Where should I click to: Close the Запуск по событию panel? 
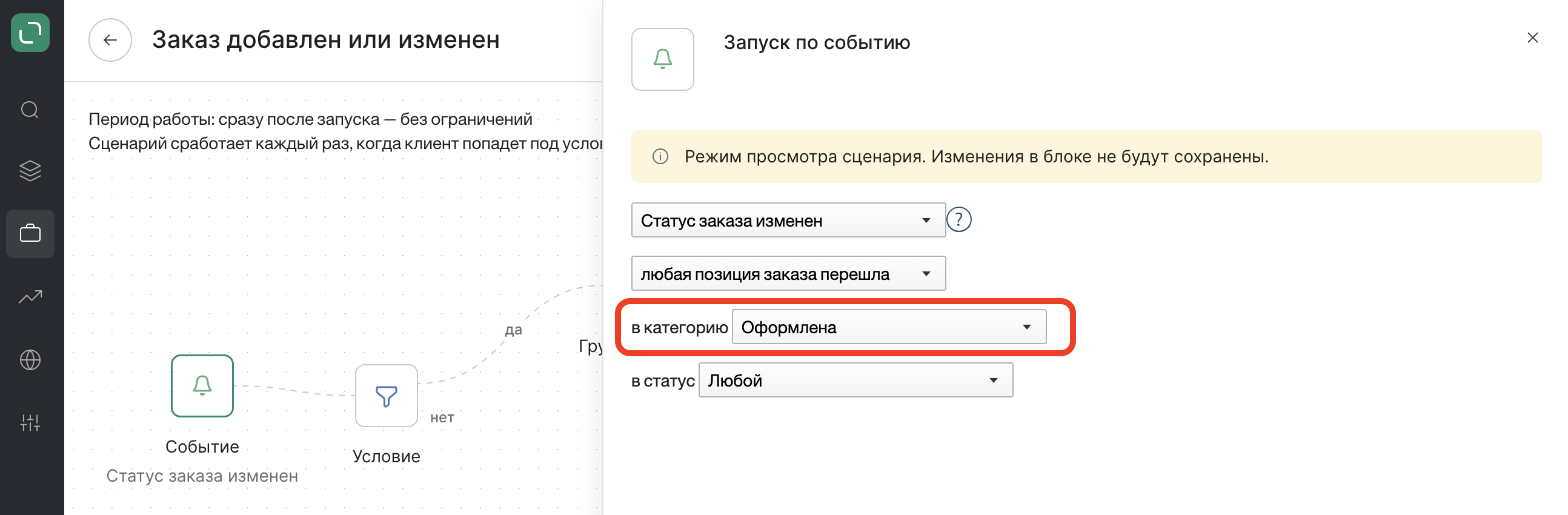click(x=1533, y=38)
